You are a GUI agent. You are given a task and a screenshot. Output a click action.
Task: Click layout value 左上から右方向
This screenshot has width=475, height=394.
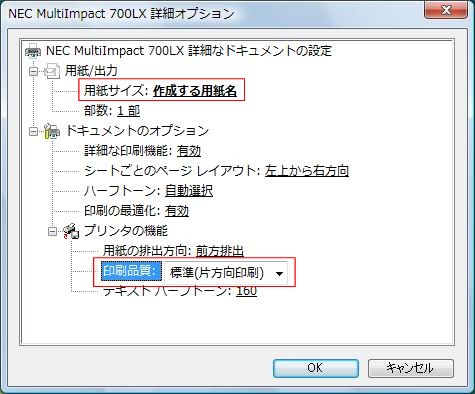[307, 171]
